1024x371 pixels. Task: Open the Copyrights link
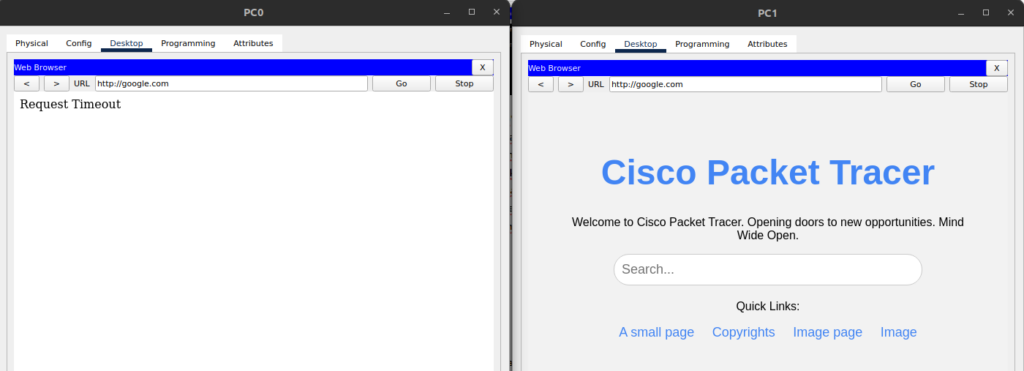[743, 332]
